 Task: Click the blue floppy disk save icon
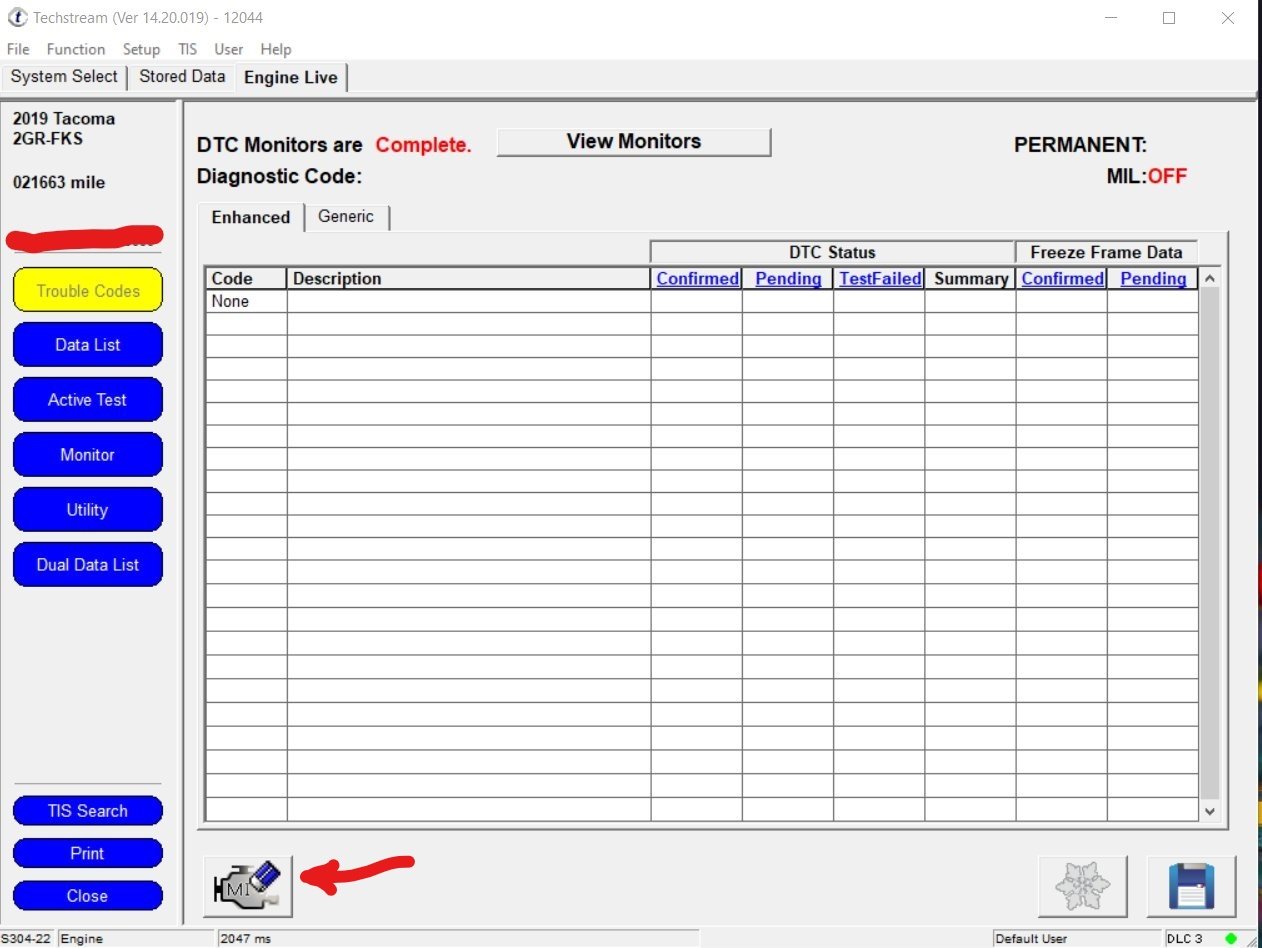[x=1191, y=886]
